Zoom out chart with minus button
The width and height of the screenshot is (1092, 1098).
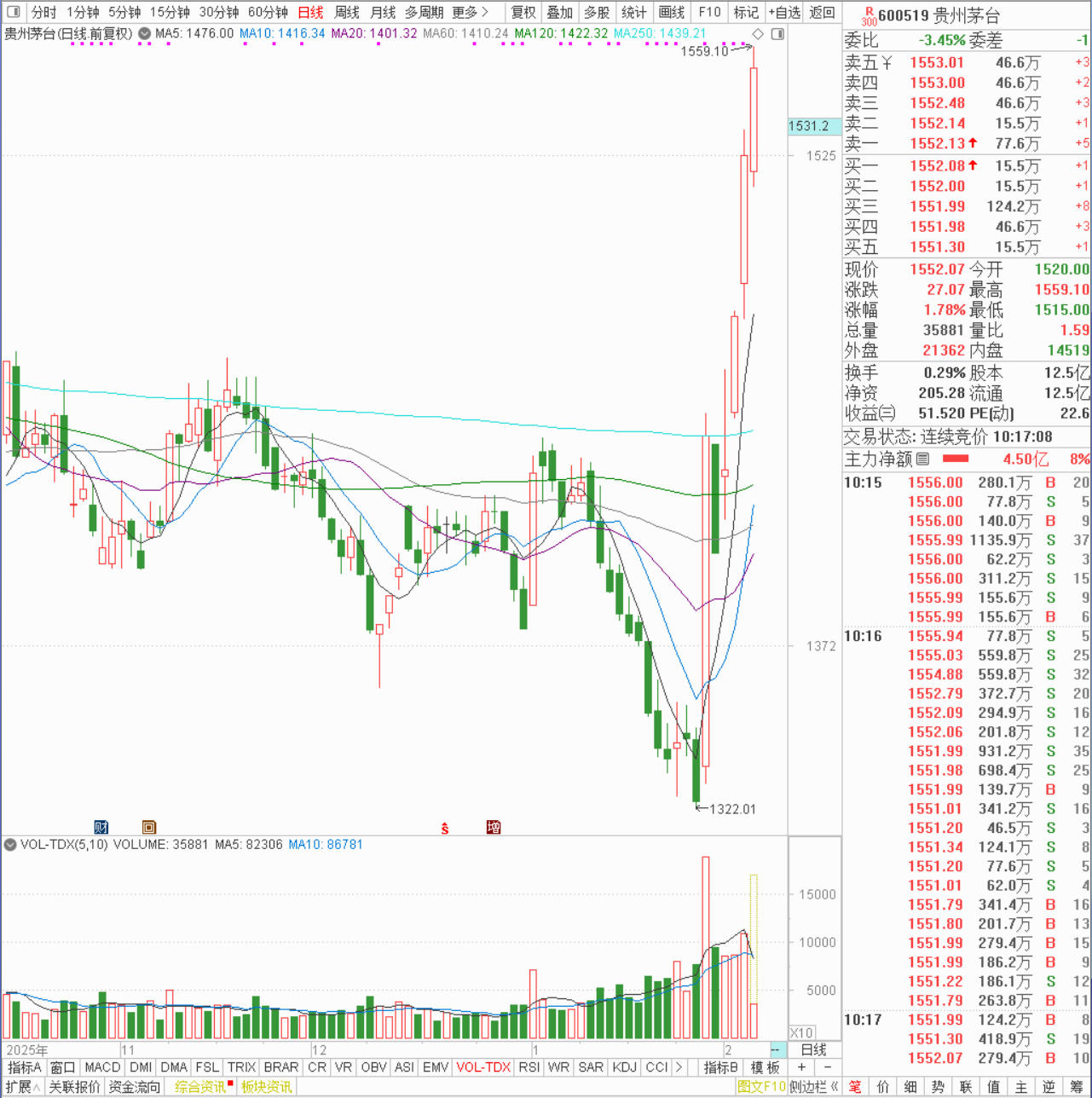(828, 1067)
